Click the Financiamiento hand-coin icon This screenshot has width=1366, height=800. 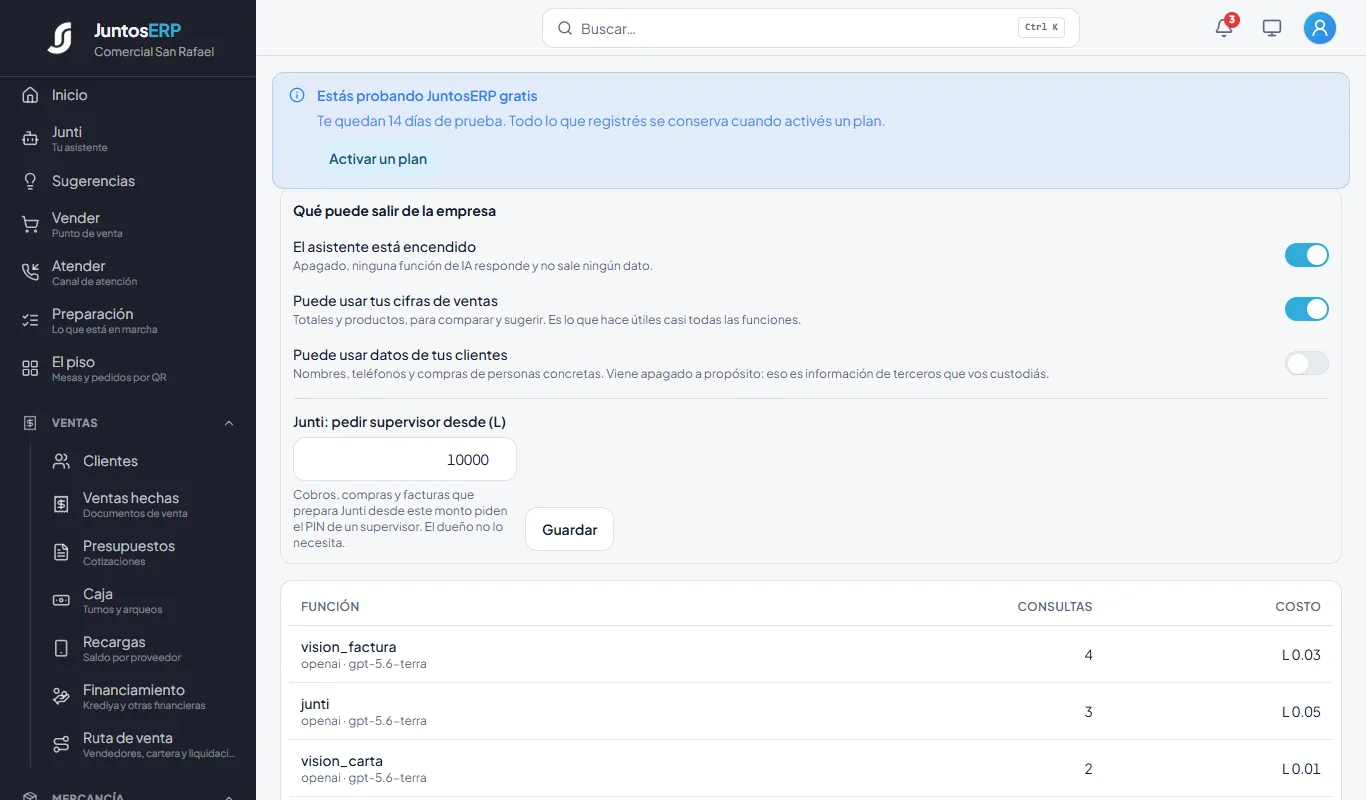(x=61, y=697)
